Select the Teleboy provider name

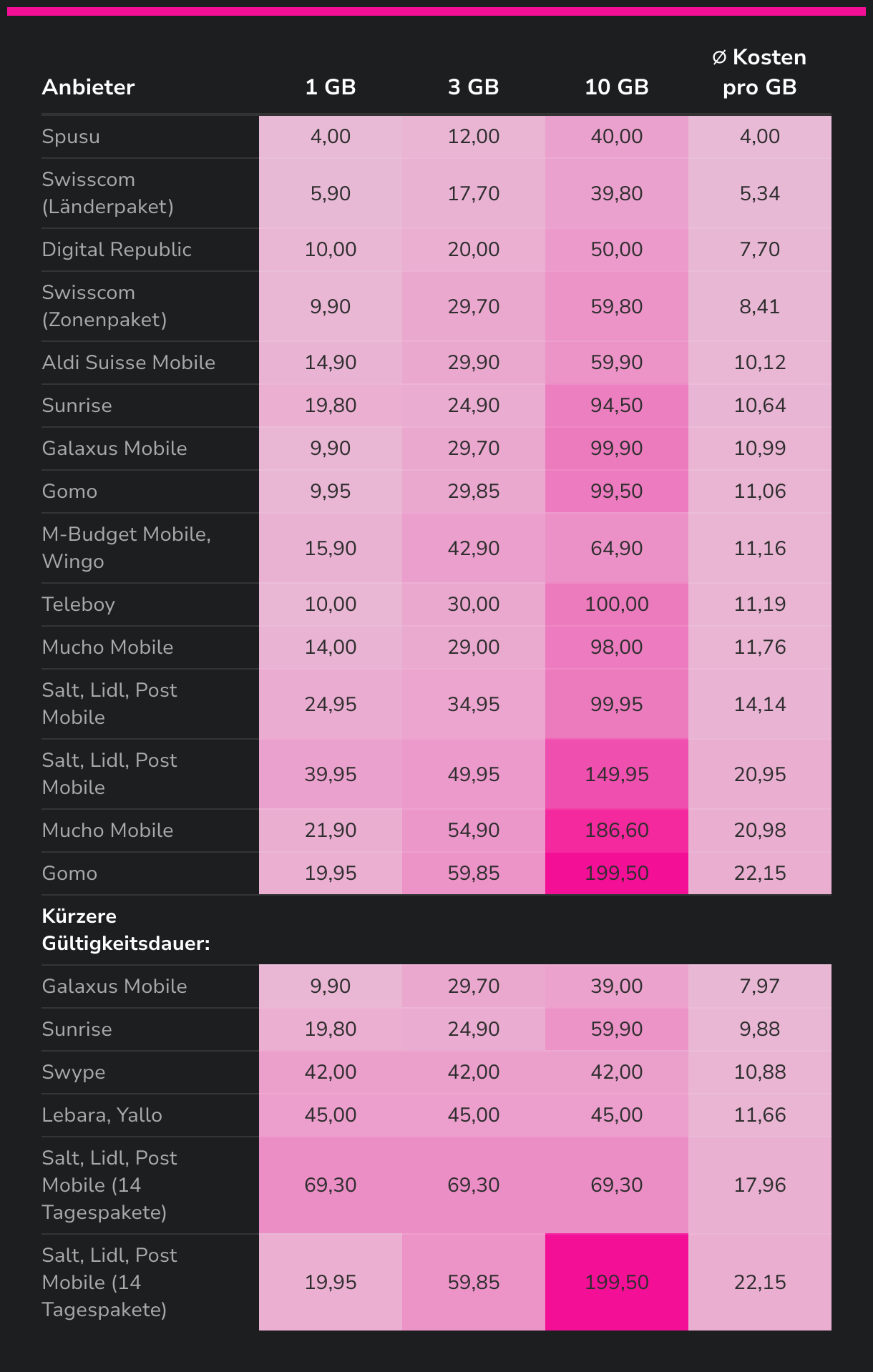pyautogui.click(x=78, y=604)
